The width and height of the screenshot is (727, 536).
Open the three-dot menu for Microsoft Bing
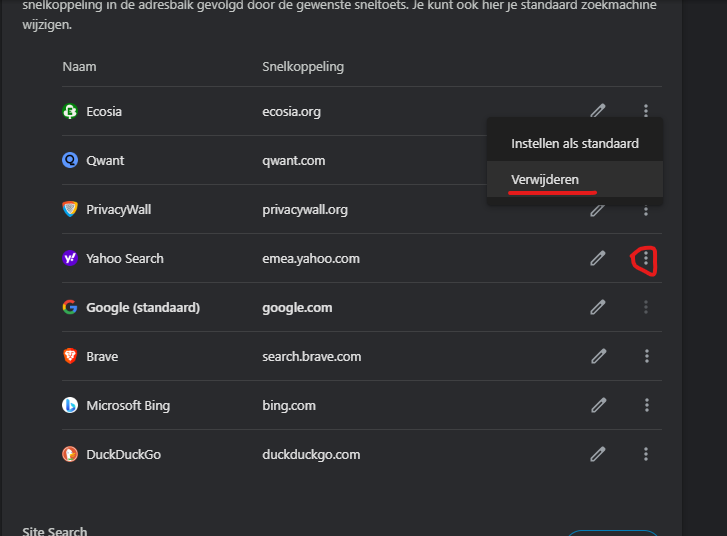647,405
